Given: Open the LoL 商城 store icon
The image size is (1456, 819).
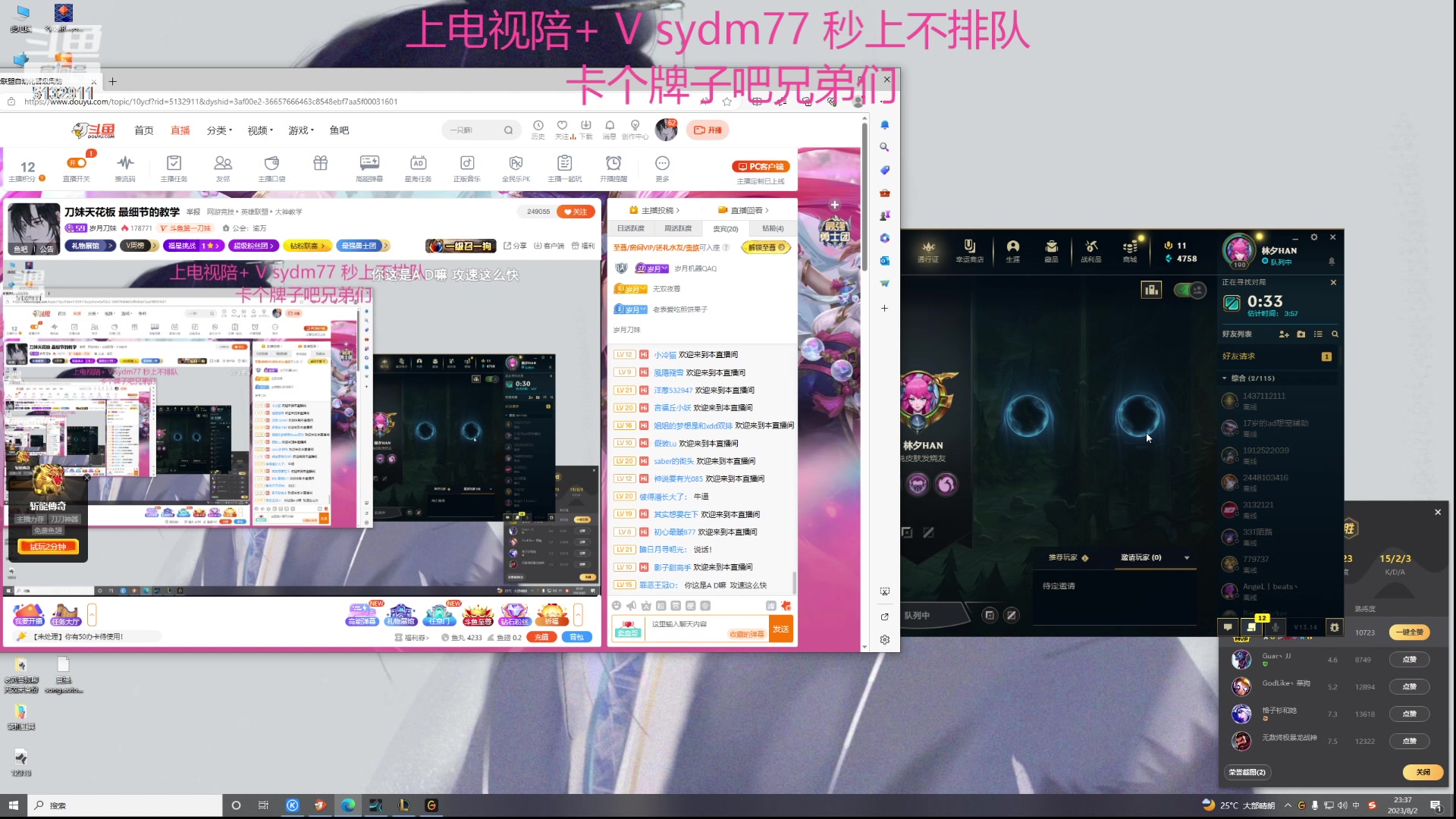Looking at the screenshot, I should coord(1130,252).
